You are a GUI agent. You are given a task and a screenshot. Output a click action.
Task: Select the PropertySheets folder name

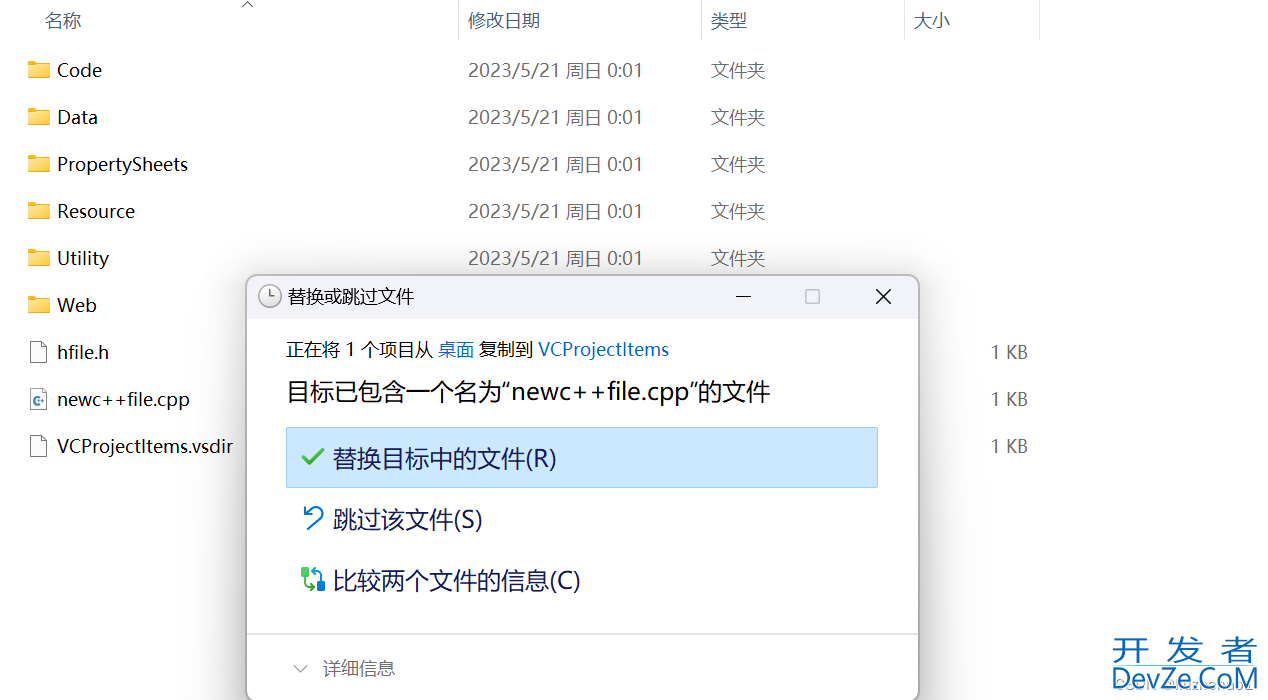pyautogui.click(x=122, y=164)
